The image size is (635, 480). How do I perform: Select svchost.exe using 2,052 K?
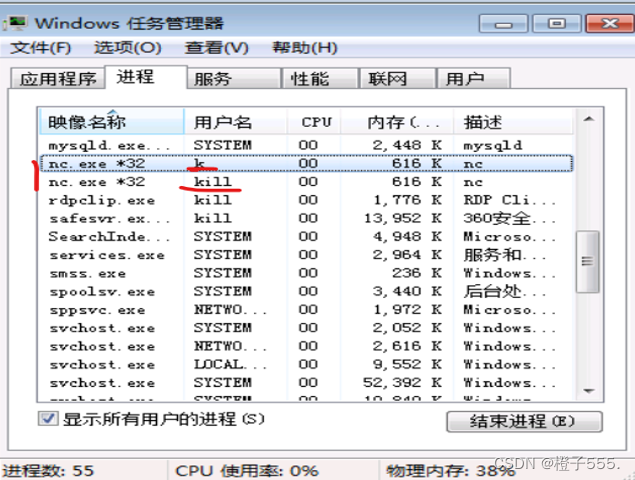[x=306, y=328]
